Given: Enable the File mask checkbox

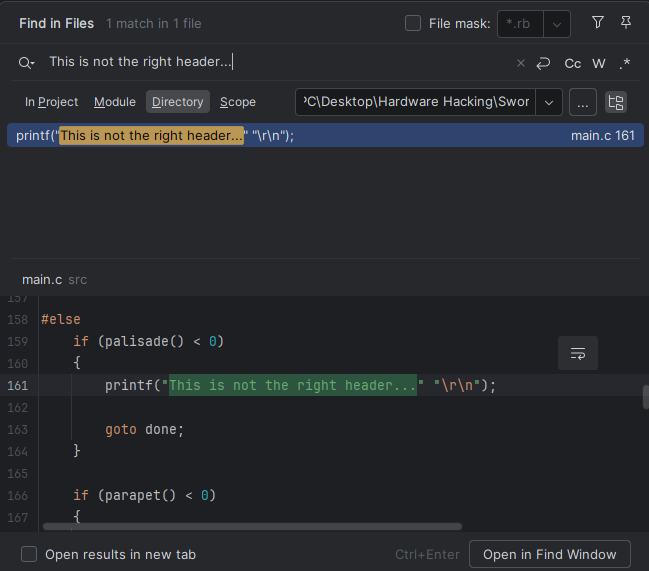Looking at the screenshot, I should 413,23.
